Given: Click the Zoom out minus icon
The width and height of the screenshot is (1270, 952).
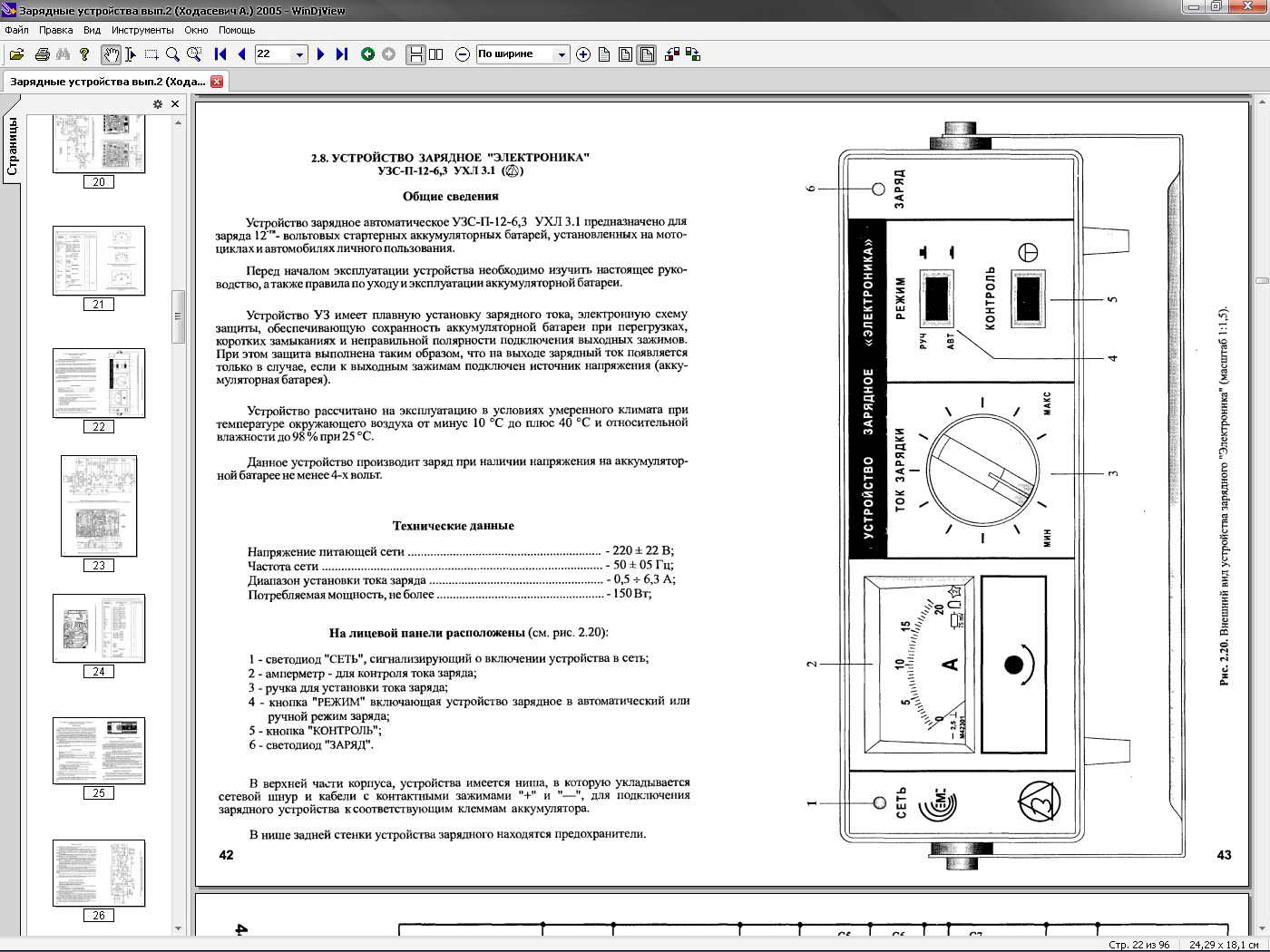Looking at the screenshot, I should (462, 54).
